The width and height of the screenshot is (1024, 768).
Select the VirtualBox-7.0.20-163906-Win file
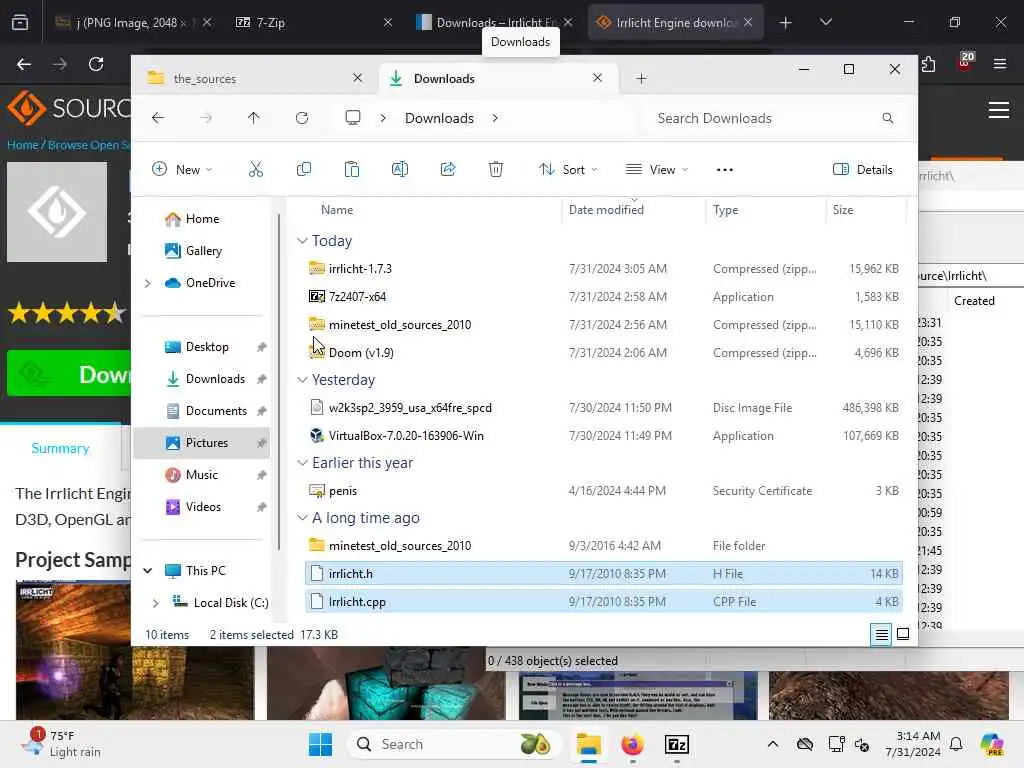[x=604, y=436]
